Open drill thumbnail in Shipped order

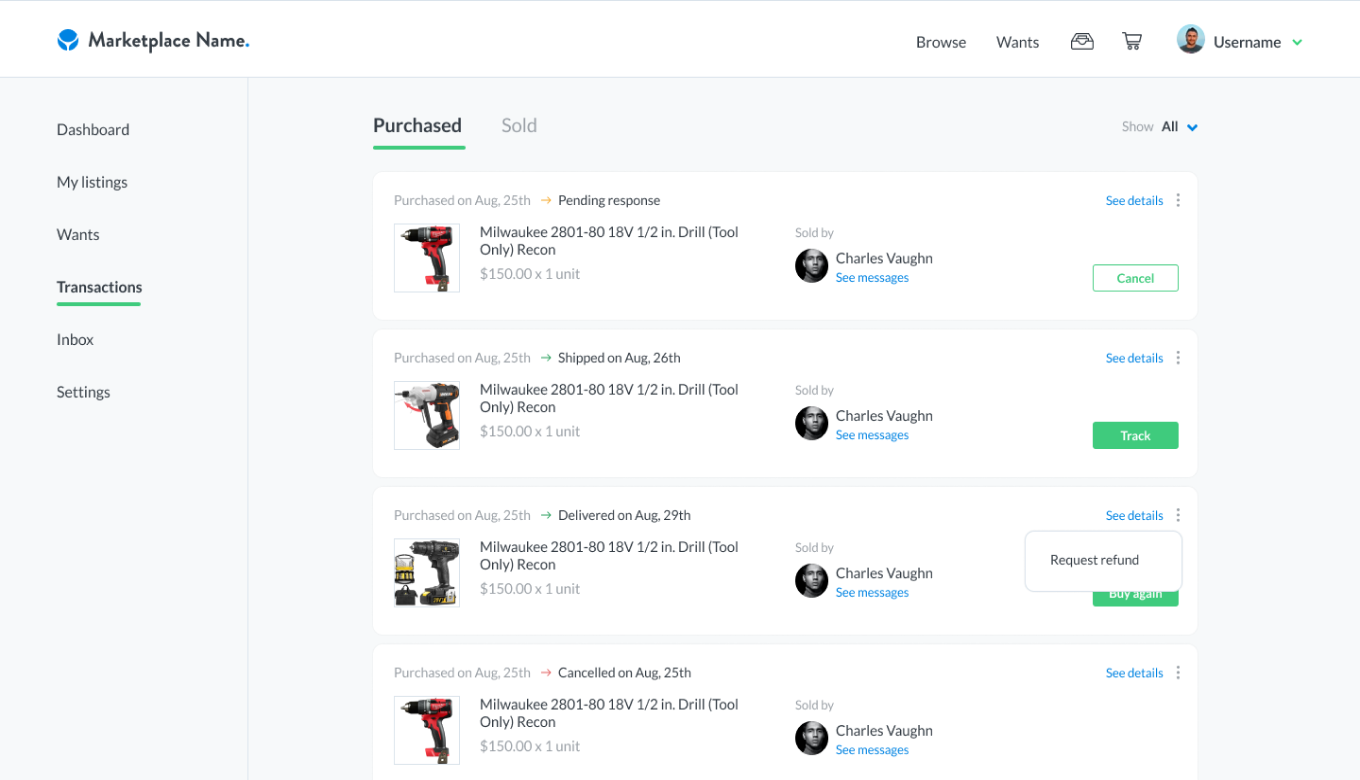[x=427, y=415]
